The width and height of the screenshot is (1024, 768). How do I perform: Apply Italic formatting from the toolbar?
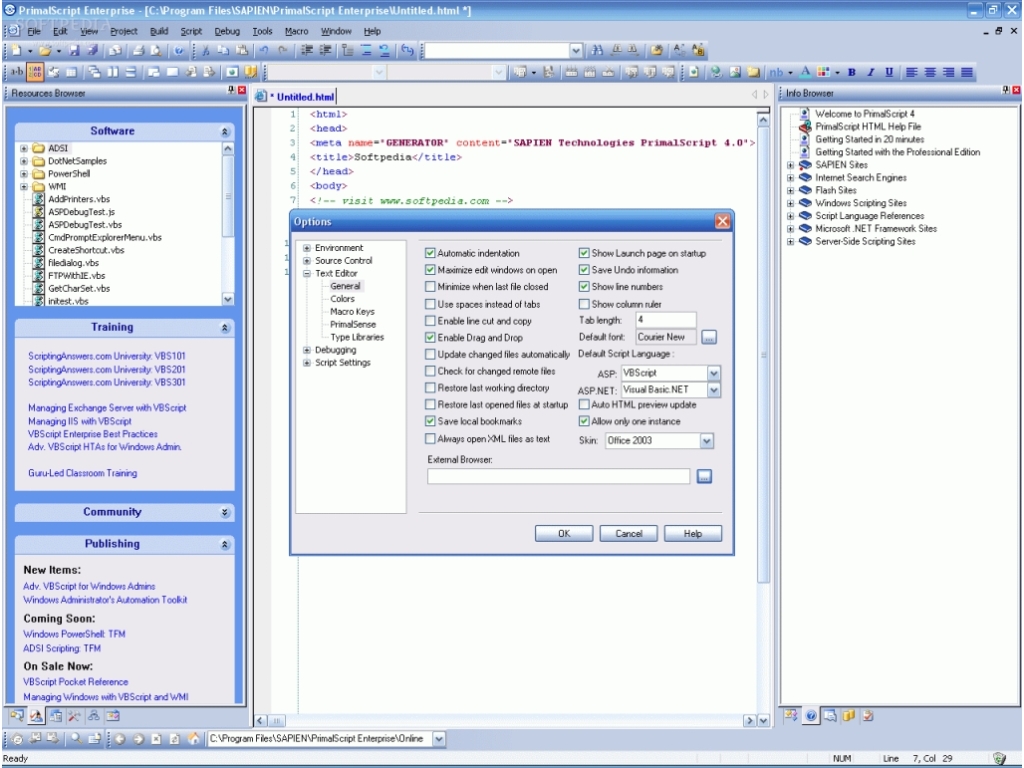click(871, 72)
